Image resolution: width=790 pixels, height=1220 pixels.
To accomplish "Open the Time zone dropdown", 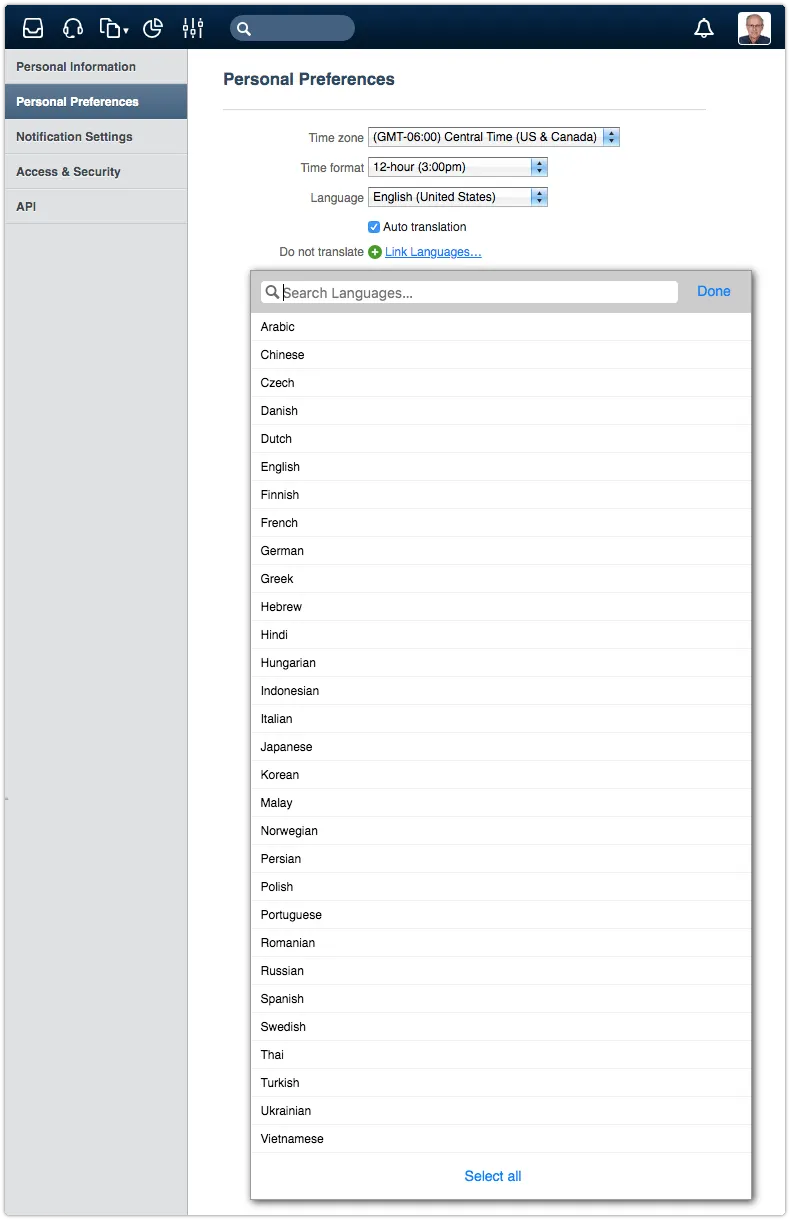I will [x=494, y=137].
